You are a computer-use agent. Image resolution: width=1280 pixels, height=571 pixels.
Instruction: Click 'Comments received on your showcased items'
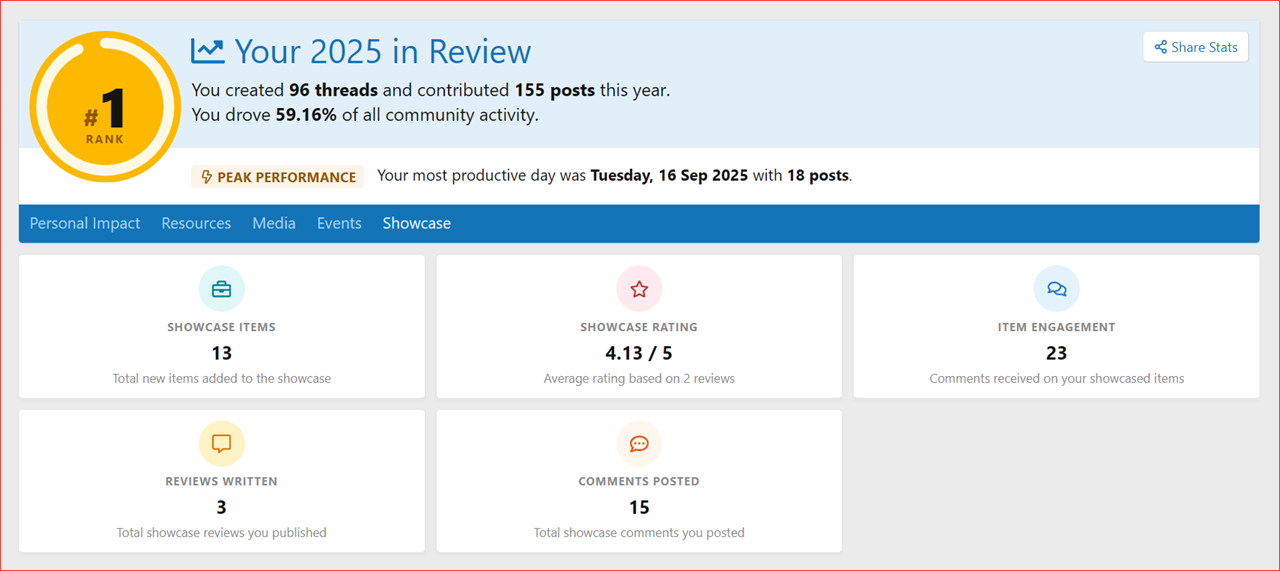point(1056,379)
